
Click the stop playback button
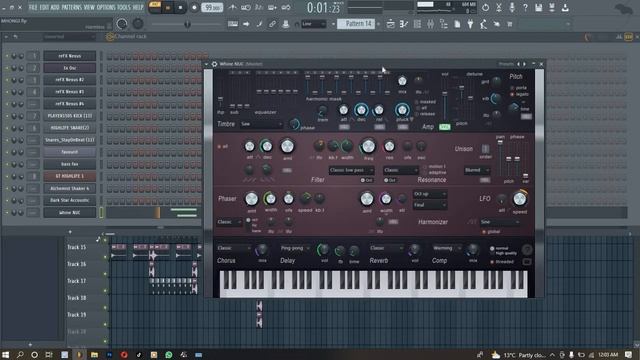(180, 7)
